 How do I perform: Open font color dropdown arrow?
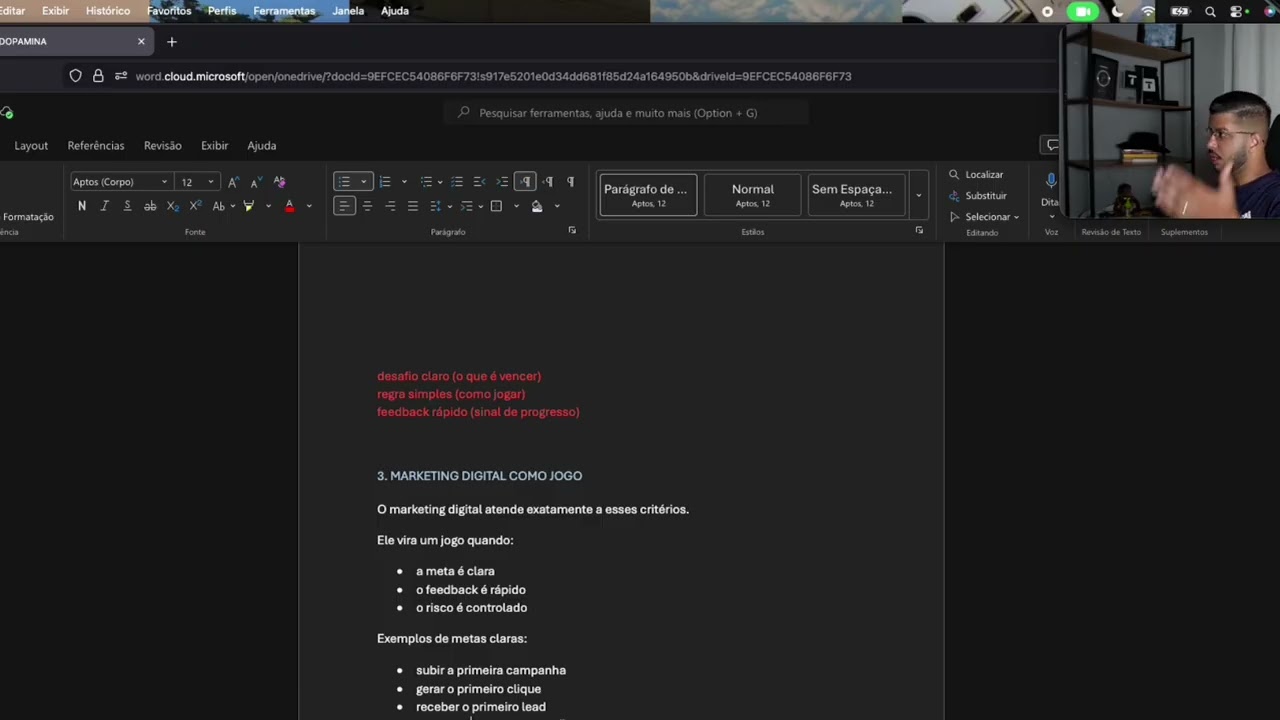[x=308, y=206]
